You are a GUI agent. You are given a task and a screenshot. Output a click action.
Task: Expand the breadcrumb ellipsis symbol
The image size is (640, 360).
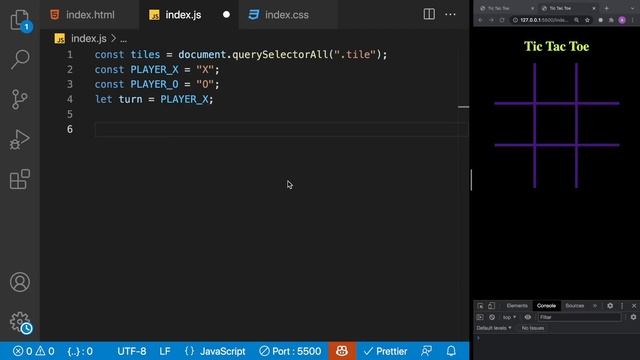click(124, 39)
